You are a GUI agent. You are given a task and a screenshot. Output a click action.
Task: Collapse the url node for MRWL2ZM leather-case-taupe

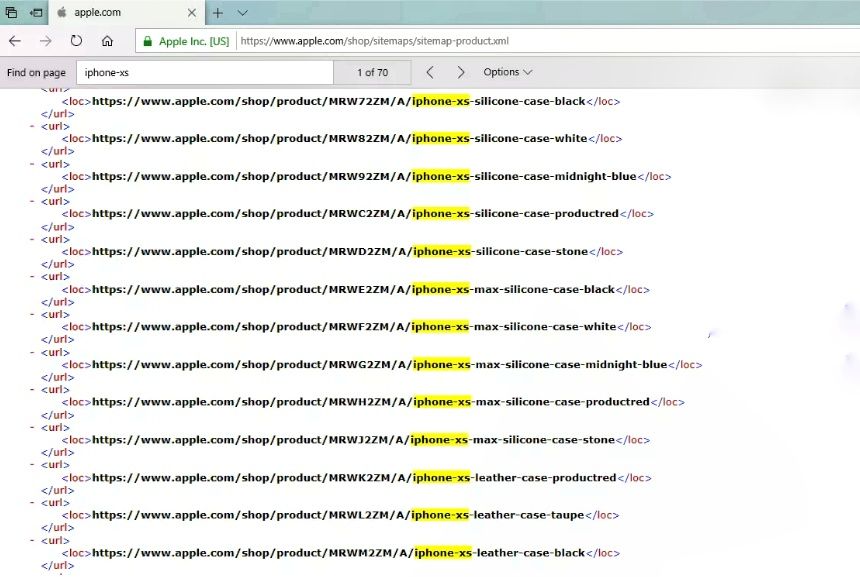coord(32,503)
